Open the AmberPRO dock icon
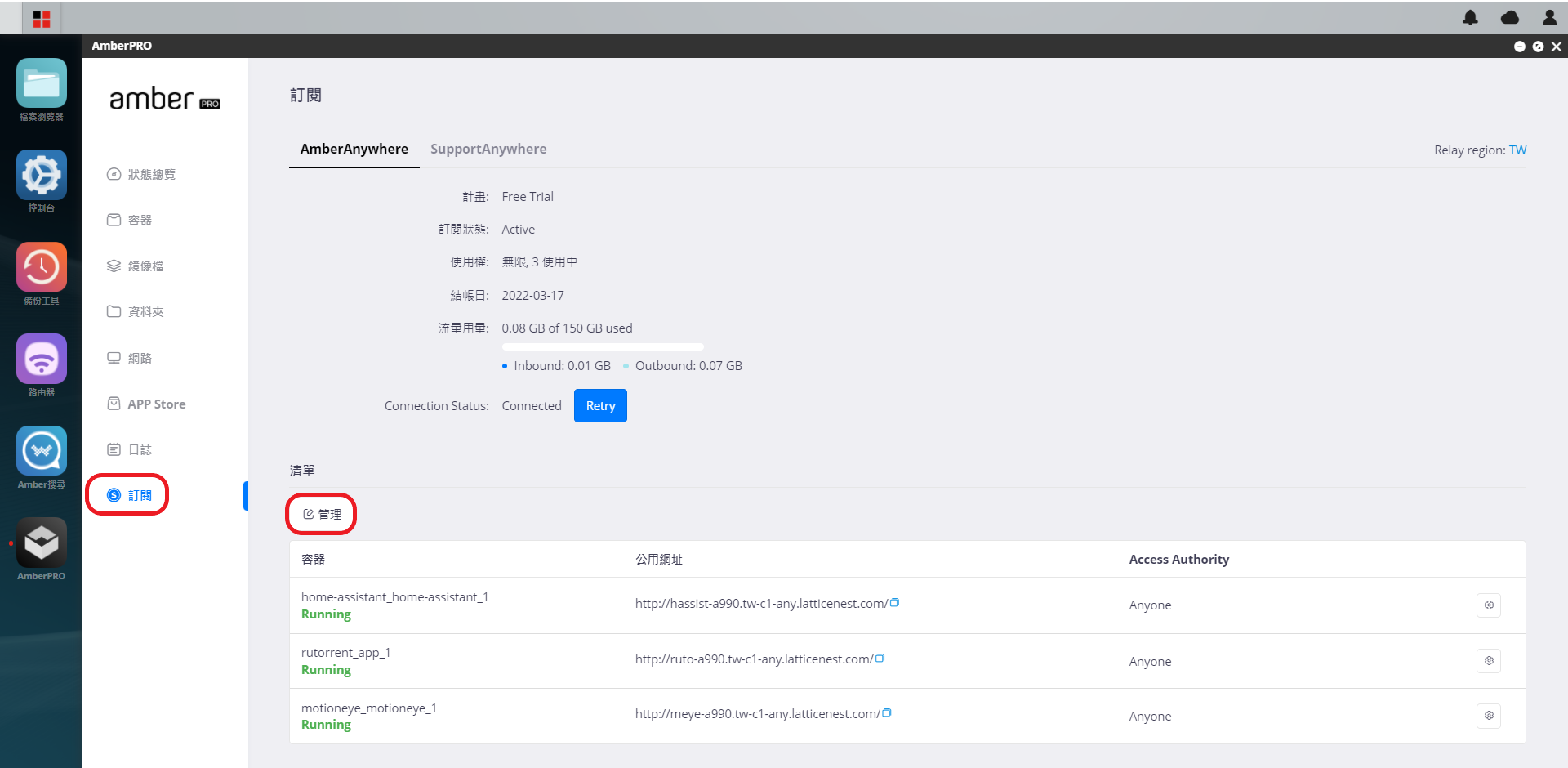 pos(42,543)
